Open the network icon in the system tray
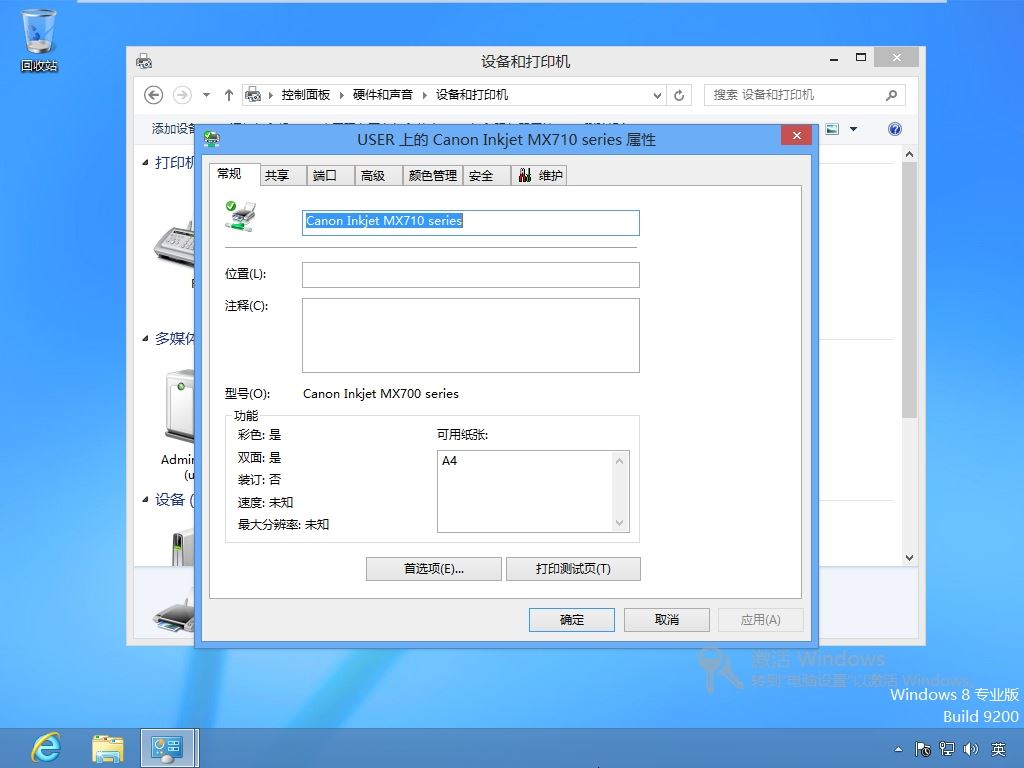 click(x=946, y=749)
